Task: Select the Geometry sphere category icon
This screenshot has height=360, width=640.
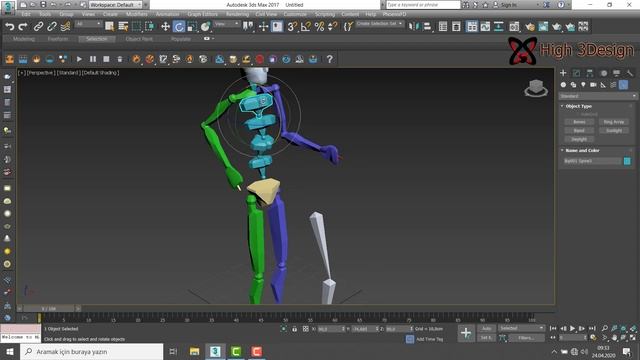Action: point(563,85)
